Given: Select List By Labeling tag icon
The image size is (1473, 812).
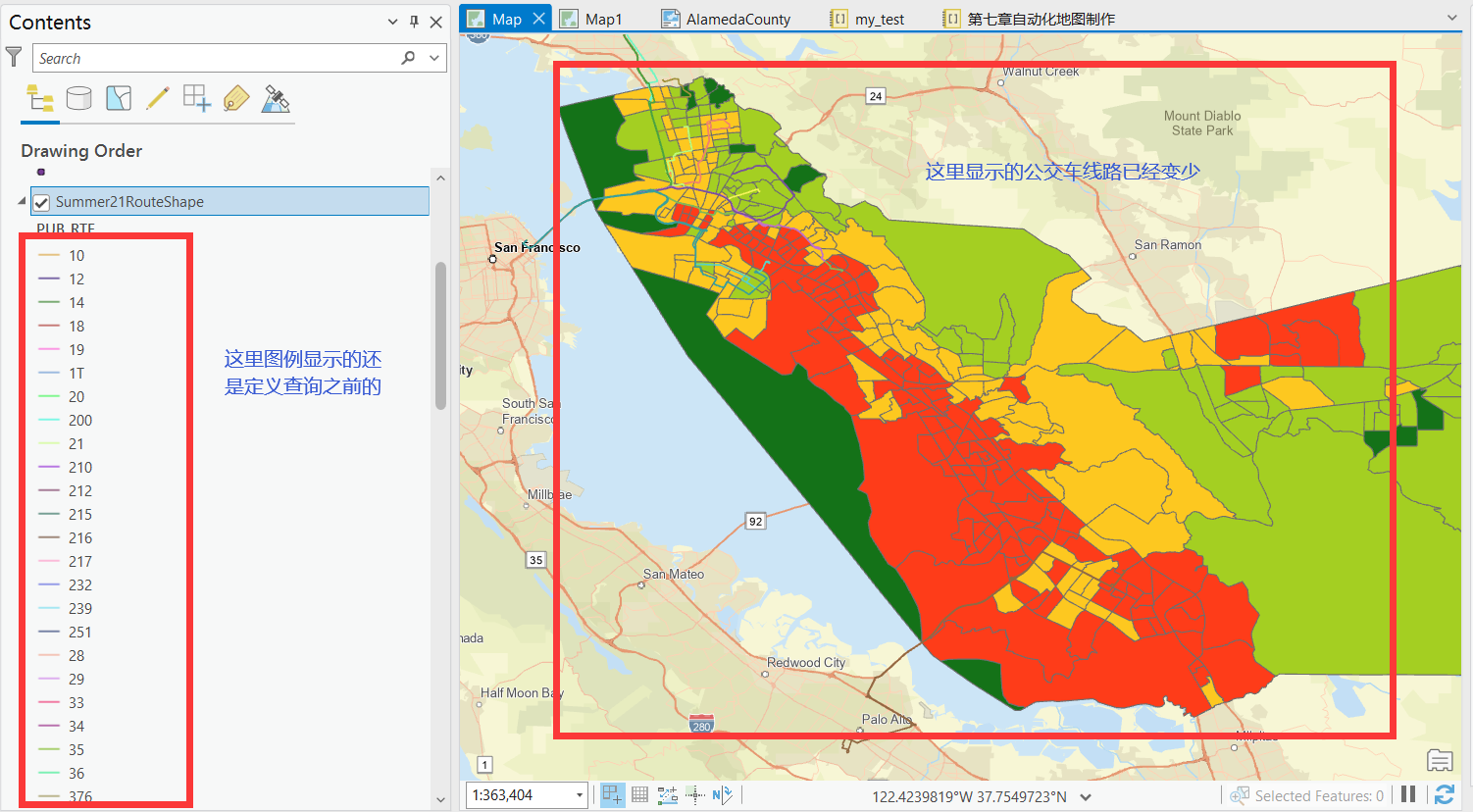Looking at the screenshot, I should pos(236,98).
